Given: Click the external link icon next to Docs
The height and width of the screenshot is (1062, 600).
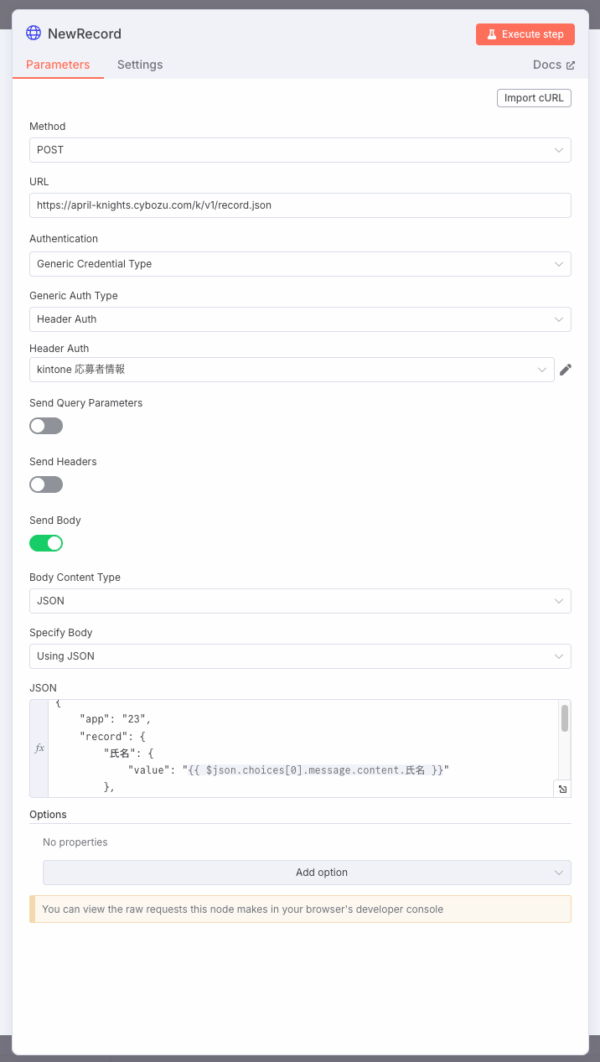Looking at the screenshot, I should point(571,65).
